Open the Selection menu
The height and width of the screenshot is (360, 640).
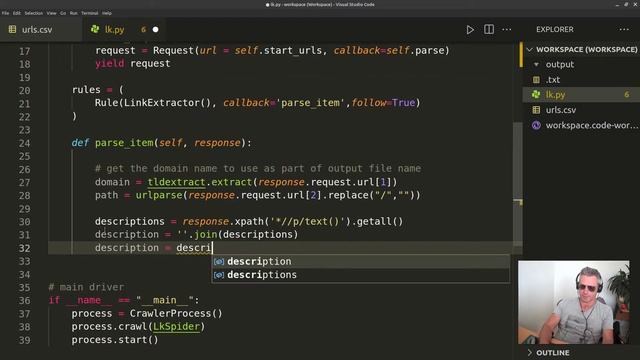tap(33, 13)
